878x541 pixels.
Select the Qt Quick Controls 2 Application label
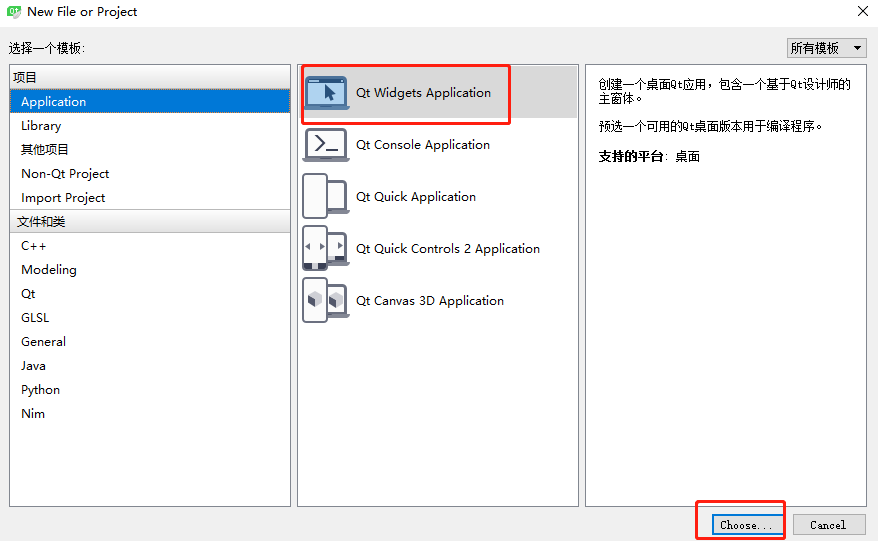coord(448,249)
